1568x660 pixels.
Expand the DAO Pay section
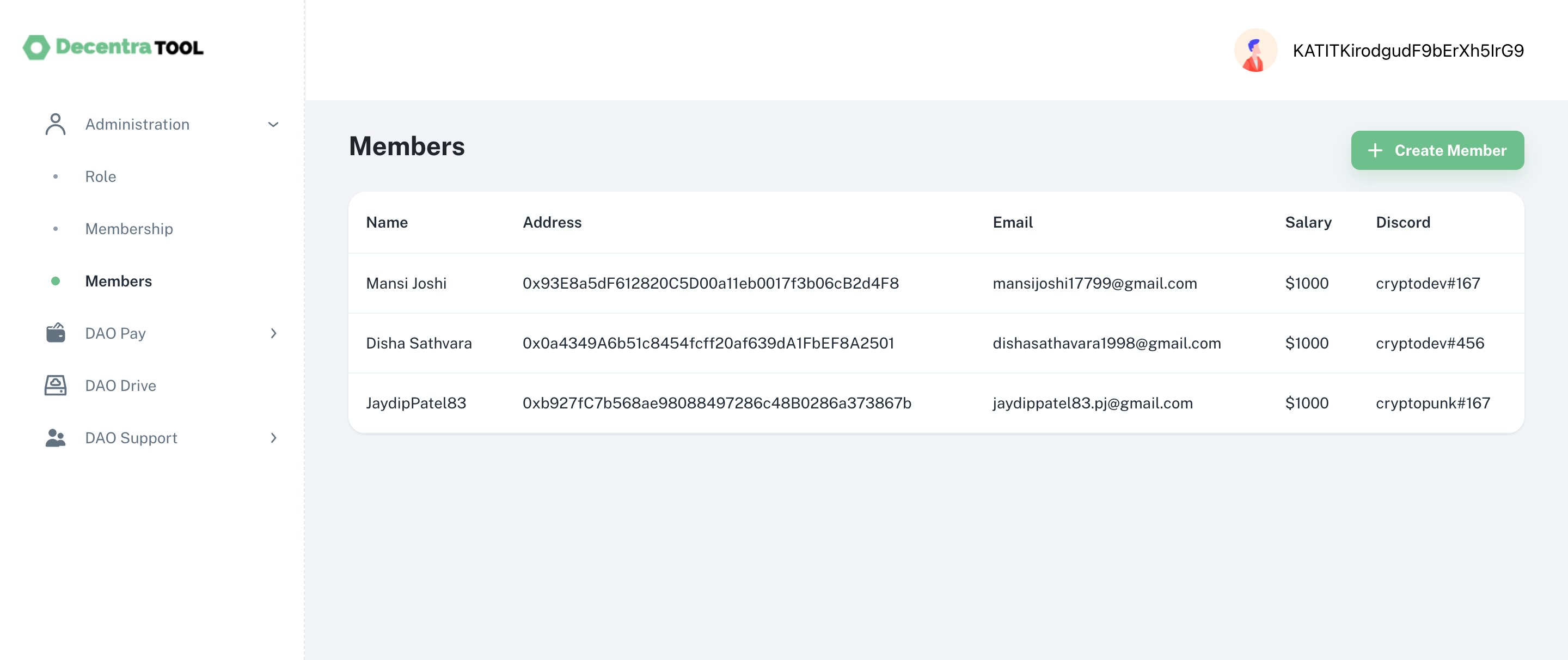pyautogui.click(x=273, y=333)
